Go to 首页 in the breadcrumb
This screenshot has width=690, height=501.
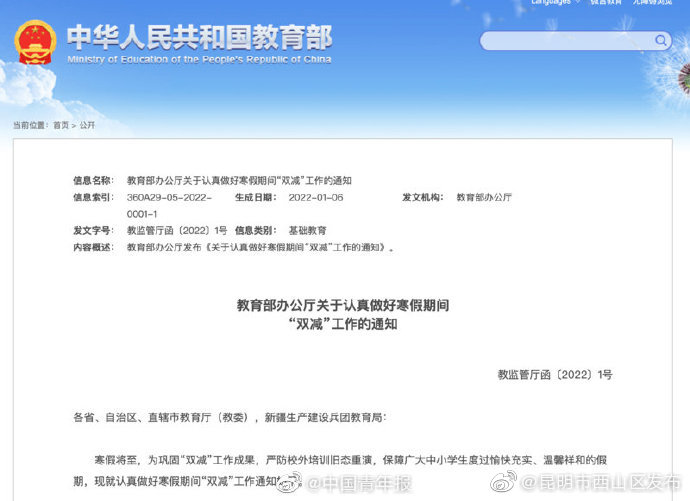pos(61,125)
